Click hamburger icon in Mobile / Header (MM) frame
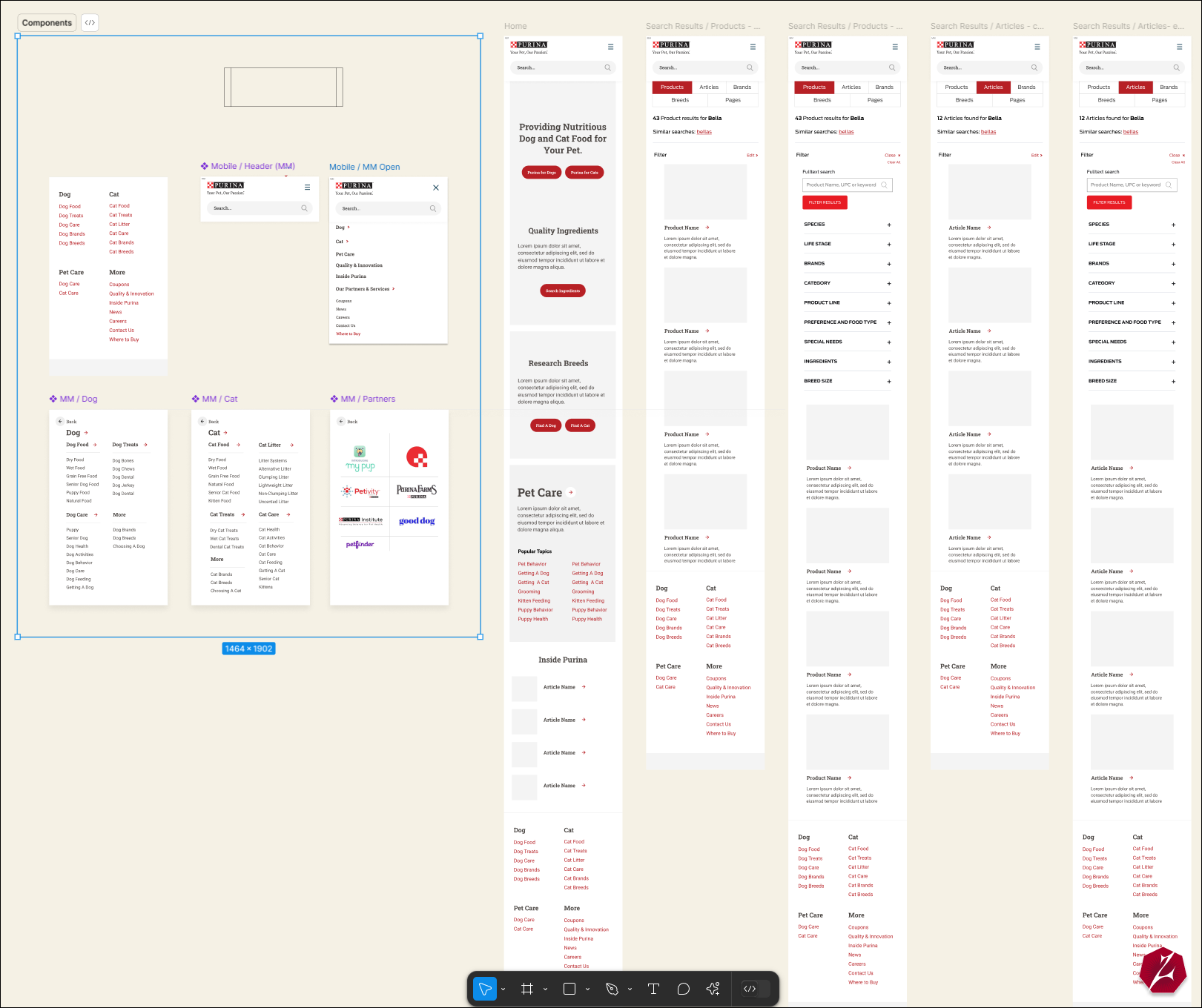The height and width of the screenshot is (1008, 1202). coord(307,188)
